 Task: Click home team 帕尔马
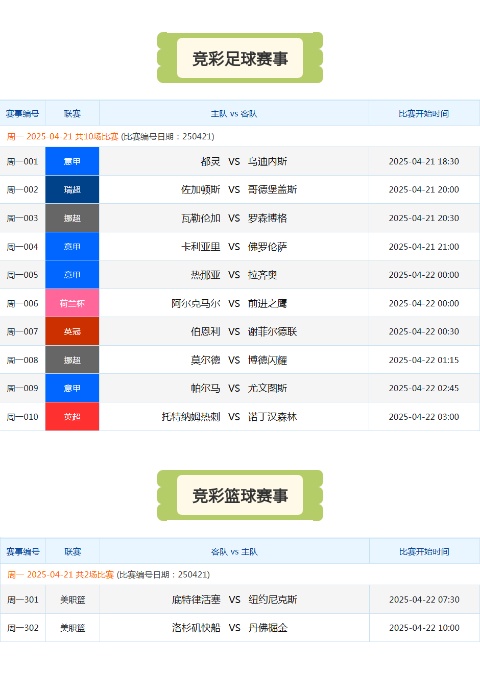205,388
